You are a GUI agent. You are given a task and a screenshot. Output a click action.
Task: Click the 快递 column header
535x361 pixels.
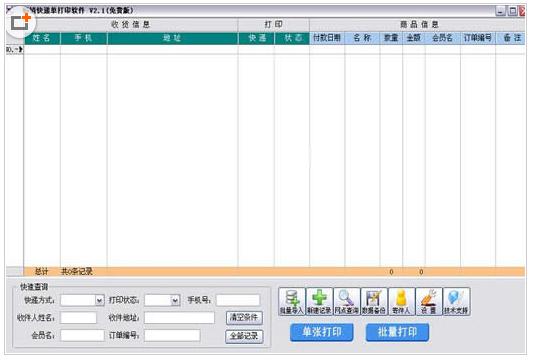pyautogui.click(x=257, y=38)
